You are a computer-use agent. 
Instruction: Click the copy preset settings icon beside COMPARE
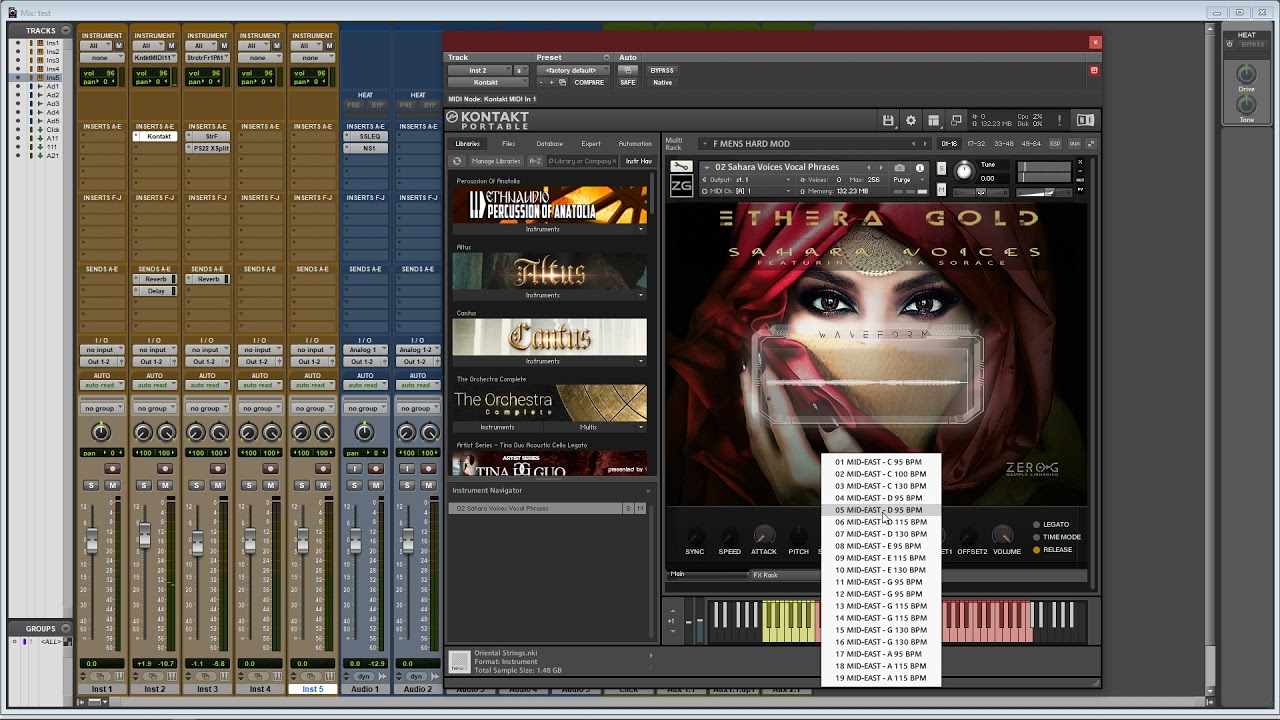pyautogui.click(x=563, y=82)
